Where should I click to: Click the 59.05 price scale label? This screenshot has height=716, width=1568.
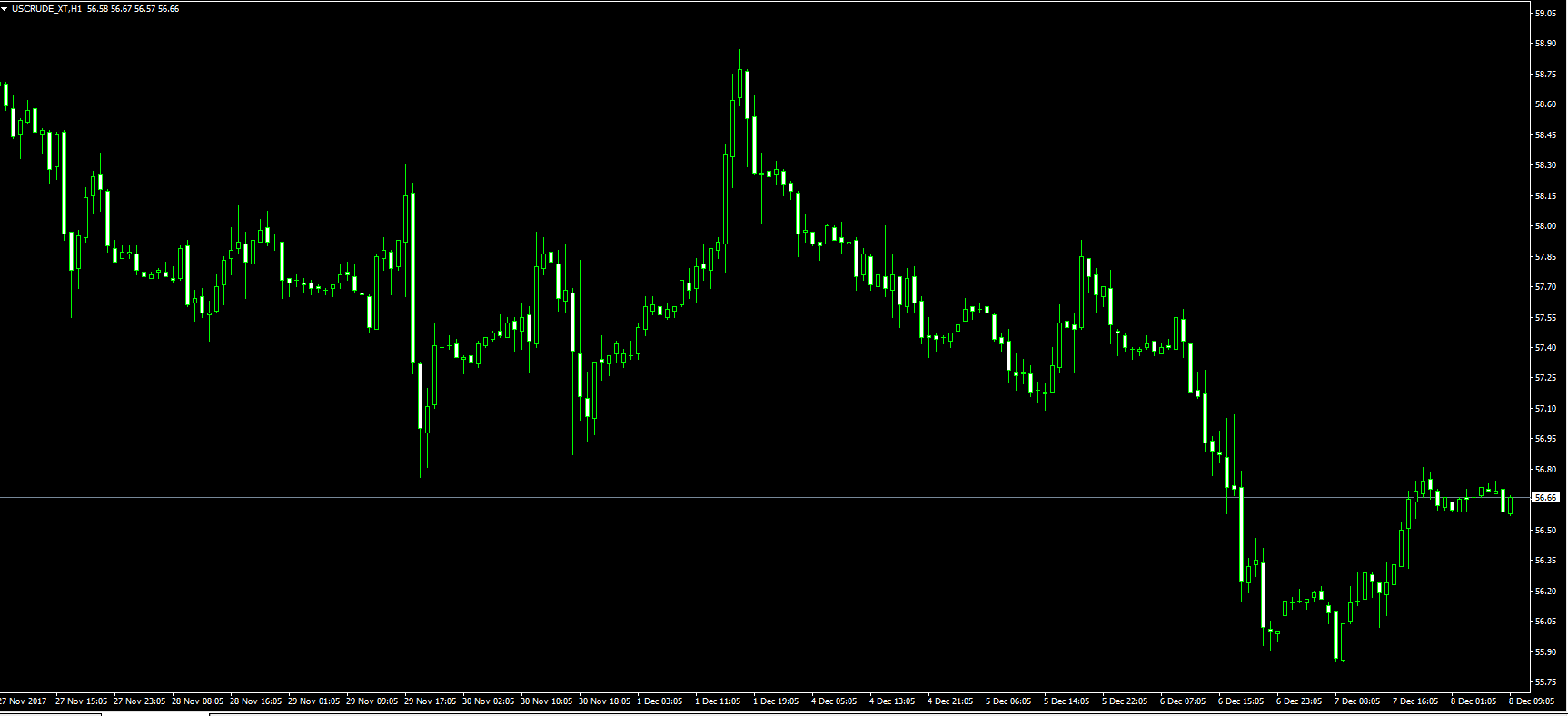point(1545,14)
